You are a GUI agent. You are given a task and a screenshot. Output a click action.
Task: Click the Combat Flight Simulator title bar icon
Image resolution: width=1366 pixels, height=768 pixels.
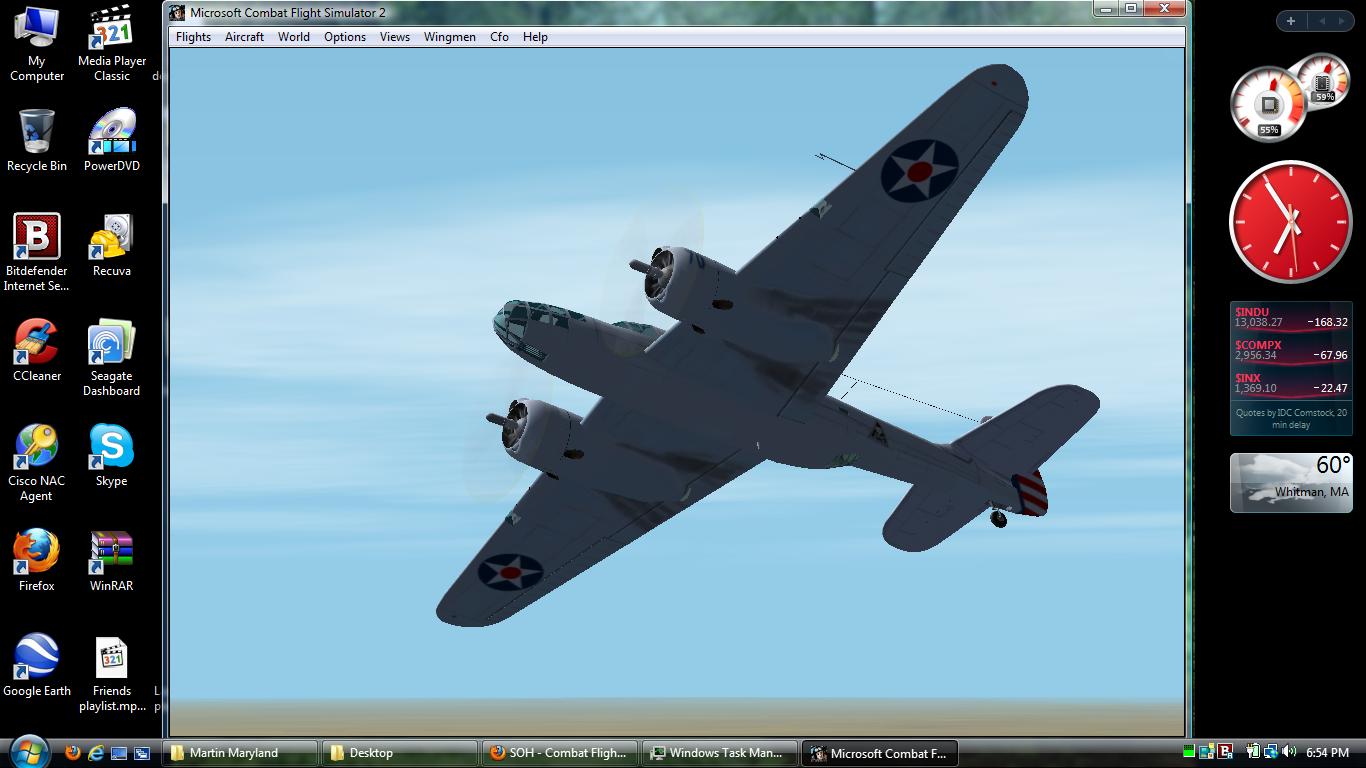pos(177,13)
